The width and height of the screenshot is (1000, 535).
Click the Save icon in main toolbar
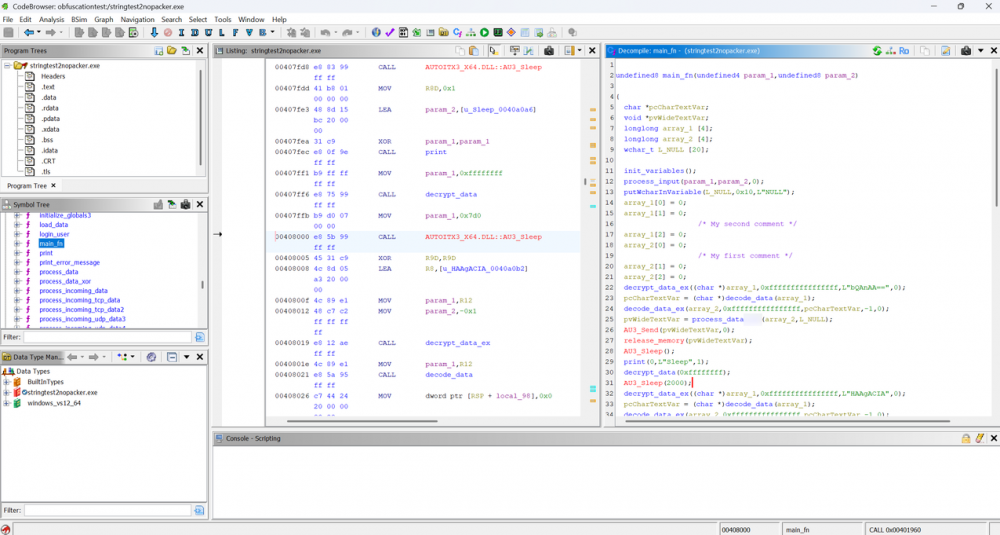pos(9,33)
